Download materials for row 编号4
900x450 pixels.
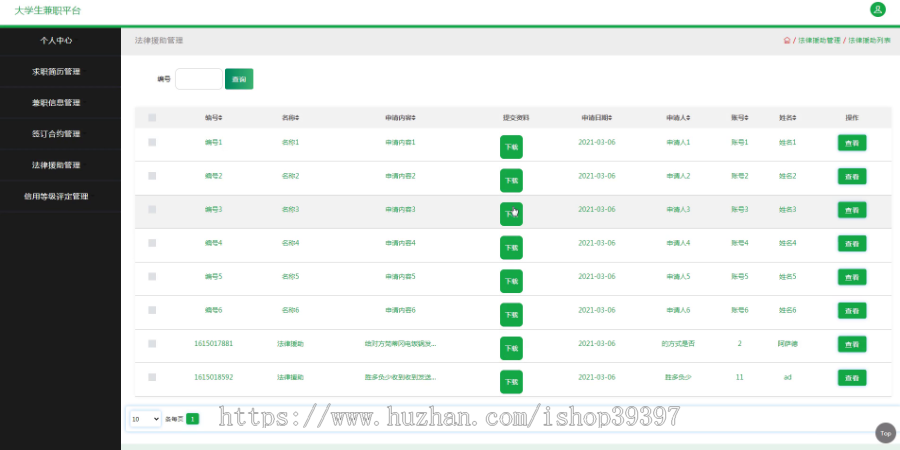(x=511, y=247)
